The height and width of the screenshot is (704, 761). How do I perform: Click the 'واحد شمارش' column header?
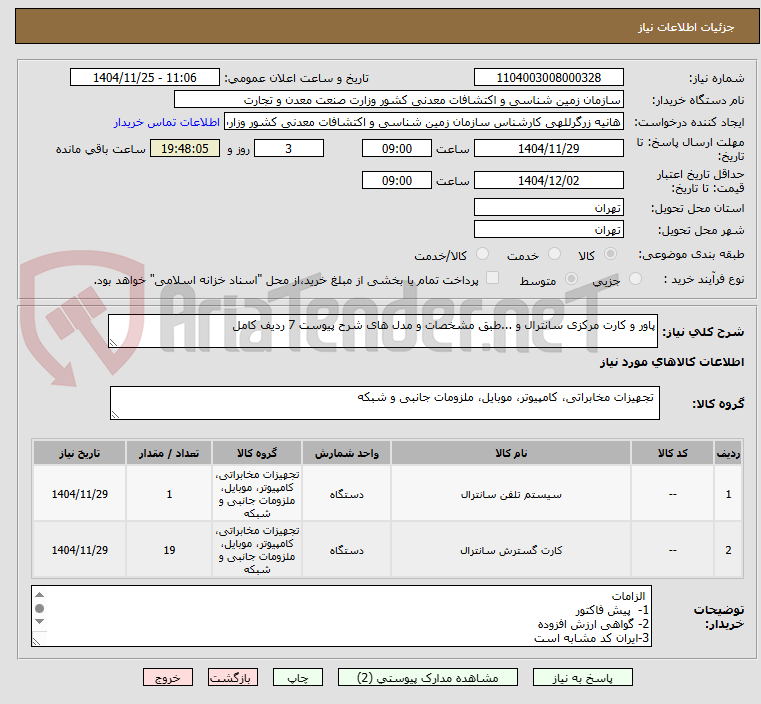click(x=346, y=453)
